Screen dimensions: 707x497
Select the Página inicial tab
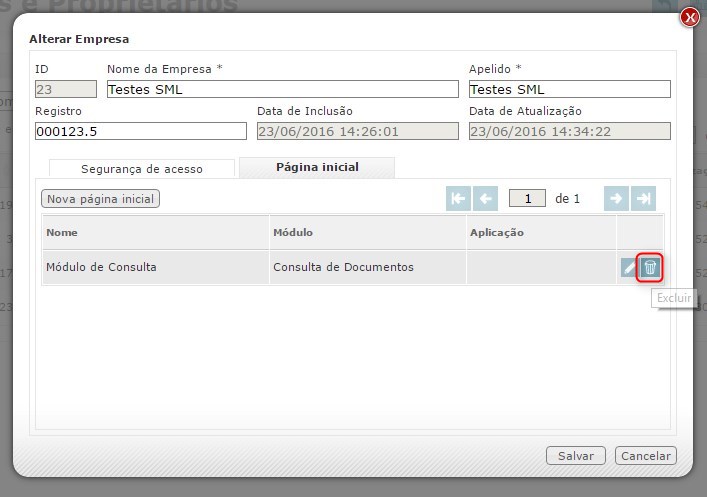click(317, 167)
